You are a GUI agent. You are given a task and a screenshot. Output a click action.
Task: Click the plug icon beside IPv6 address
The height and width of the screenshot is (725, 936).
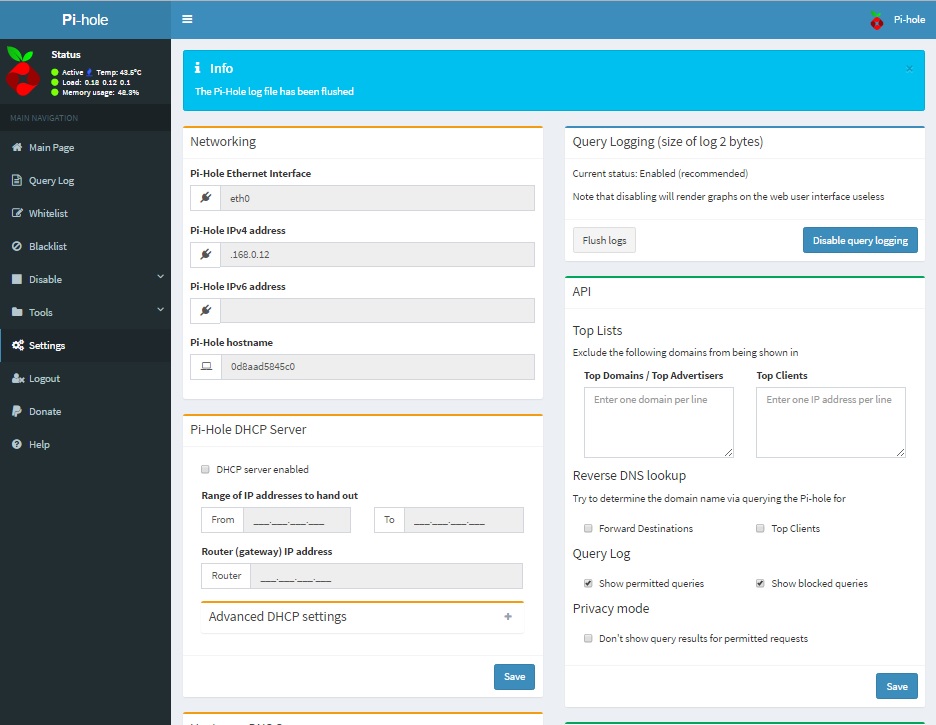coord(206,310)
